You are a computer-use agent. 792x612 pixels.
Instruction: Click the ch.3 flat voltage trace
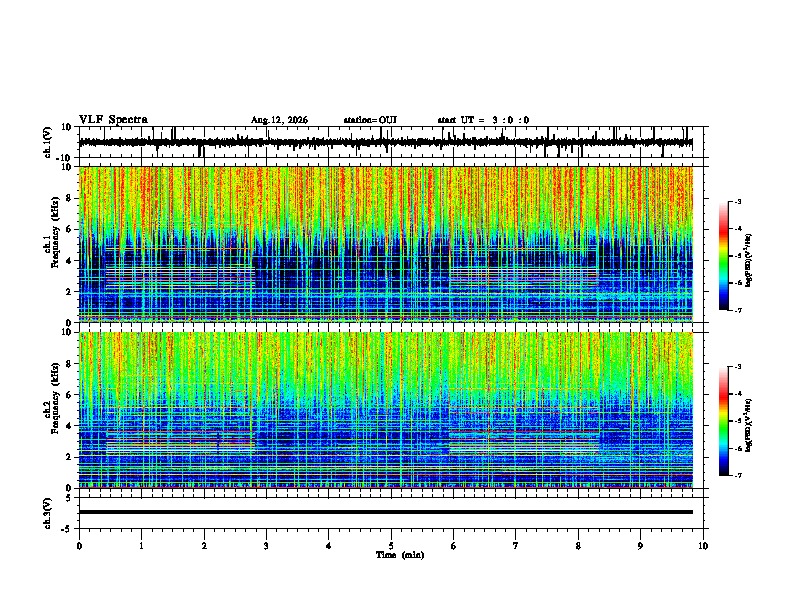(x=385, y=512)
